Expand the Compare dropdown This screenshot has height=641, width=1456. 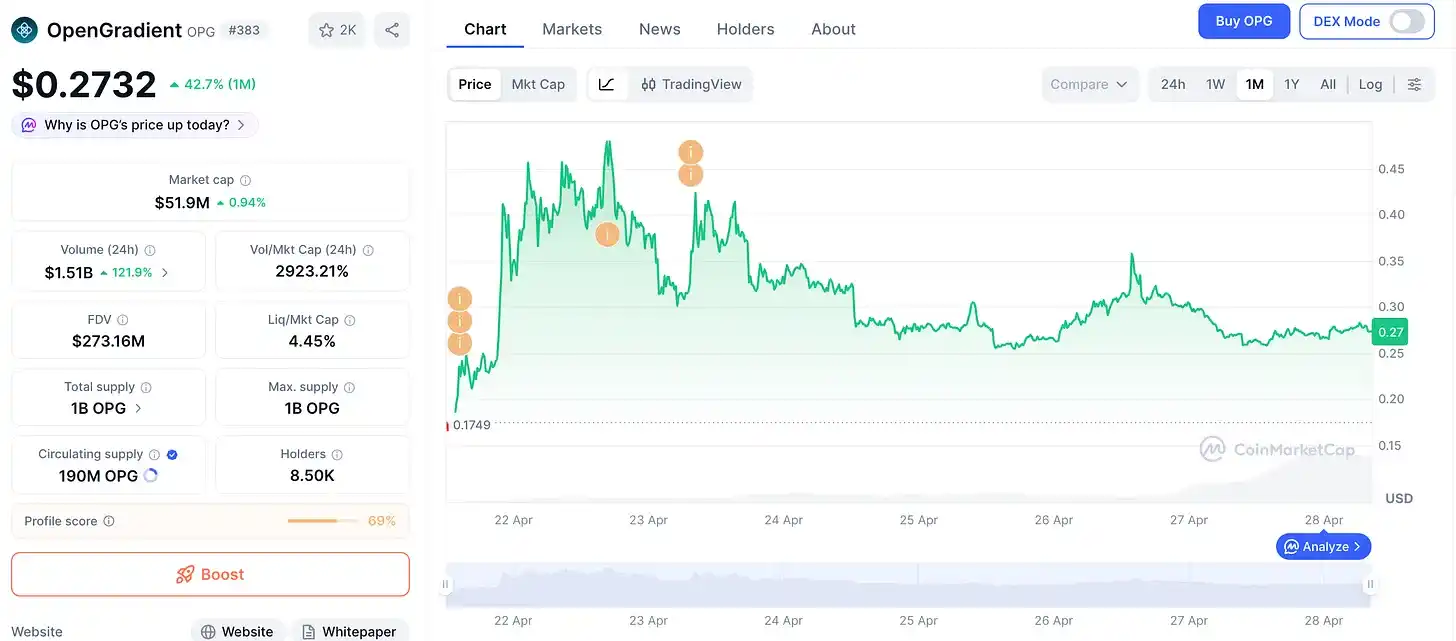coord(1089,85)
